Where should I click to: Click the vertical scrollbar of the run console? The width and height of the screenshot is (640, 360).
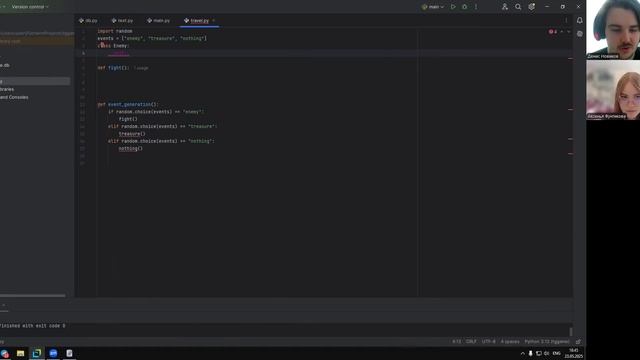point(571,331)
